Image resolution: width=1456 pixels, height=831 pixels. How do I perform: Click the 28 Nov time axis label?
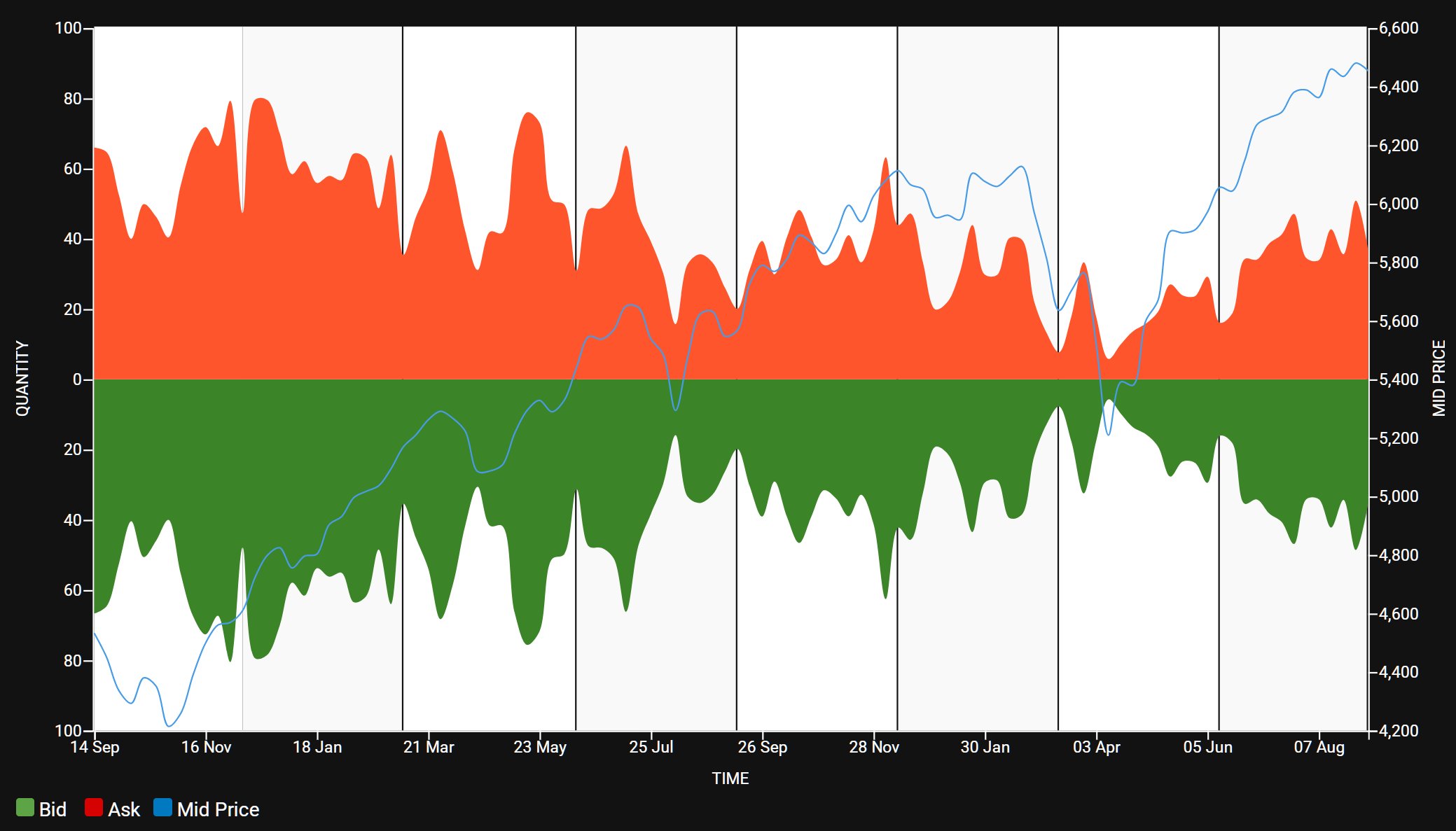coord(873,747)
